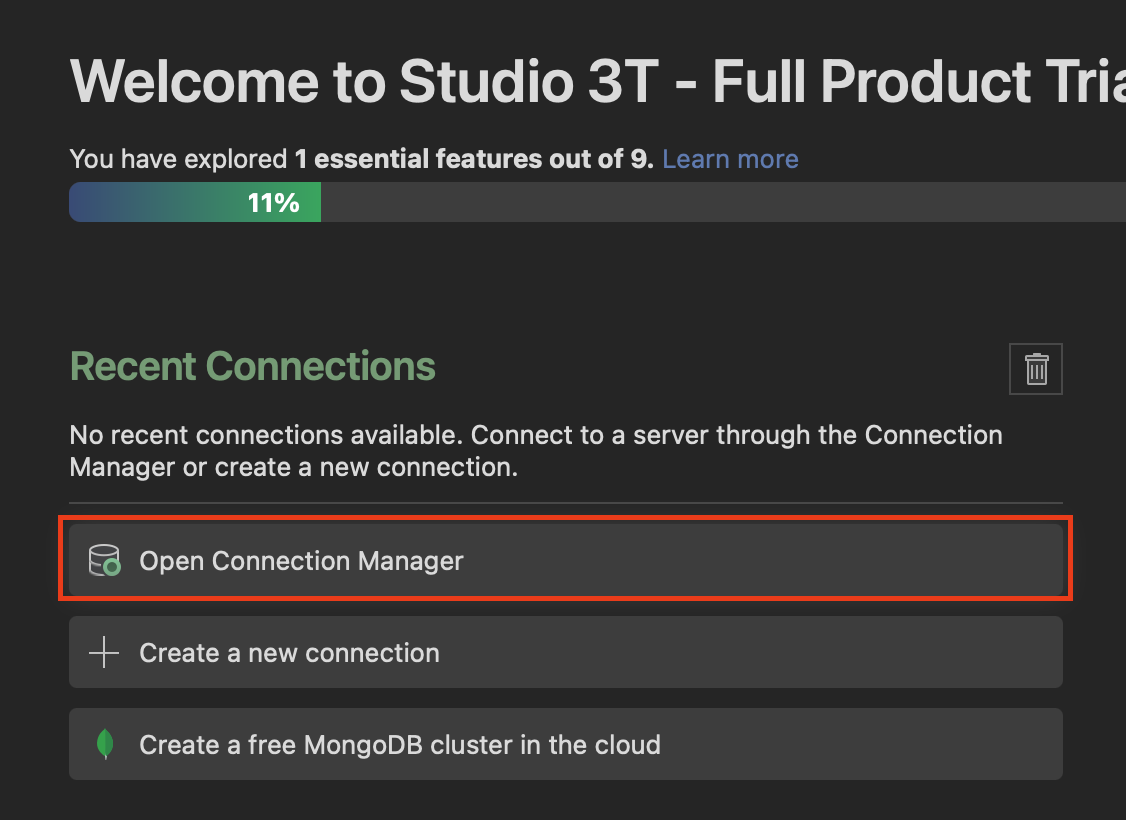
Task: Select the Create a new connection text
Action: tap(289, 653)
